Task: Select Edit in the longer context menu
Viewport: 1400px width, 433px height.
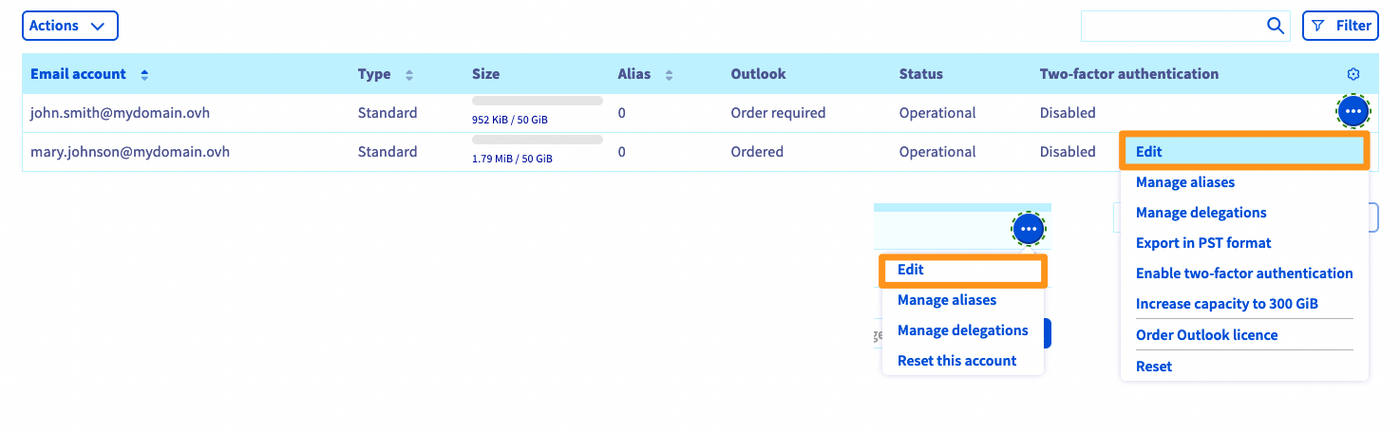Action: [1149, 152]
